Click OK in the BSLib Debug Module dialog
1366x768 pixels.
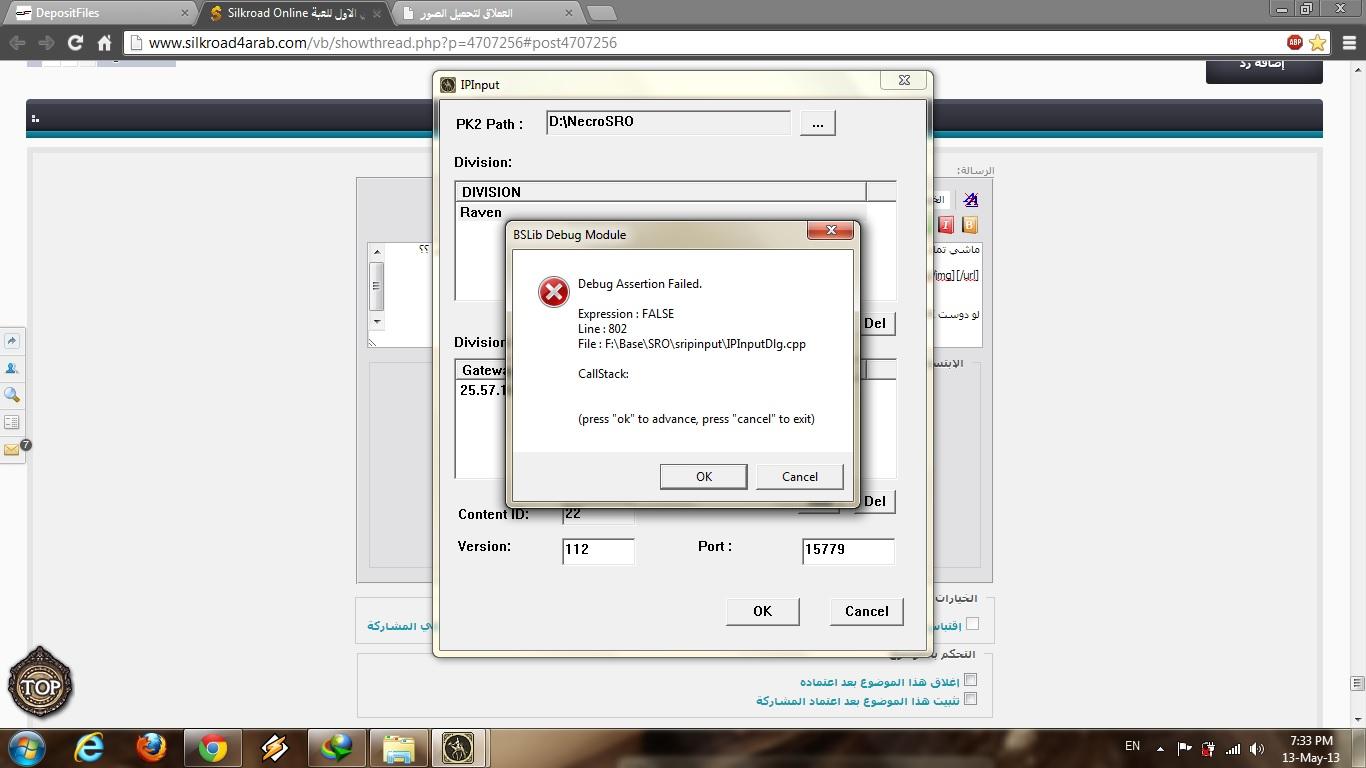tap(703, 477)
